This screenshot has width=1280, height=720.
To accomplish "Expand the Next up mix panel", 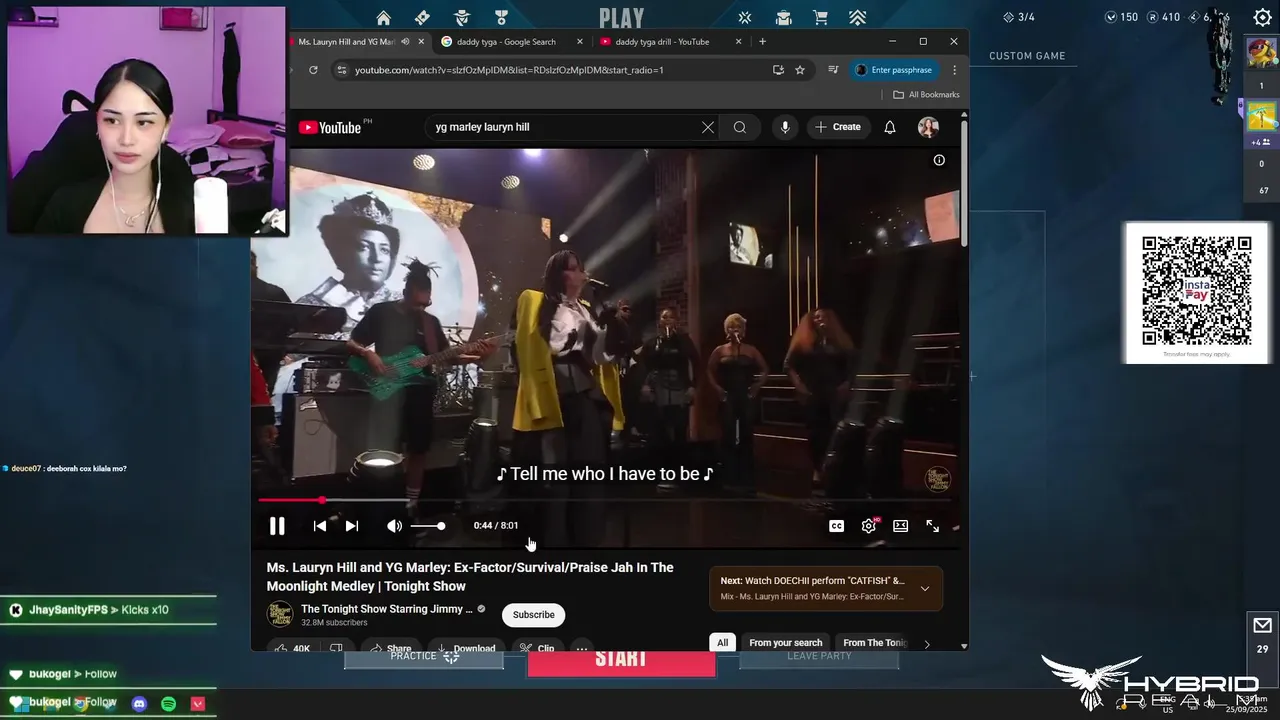I will [x=925, y=589].
